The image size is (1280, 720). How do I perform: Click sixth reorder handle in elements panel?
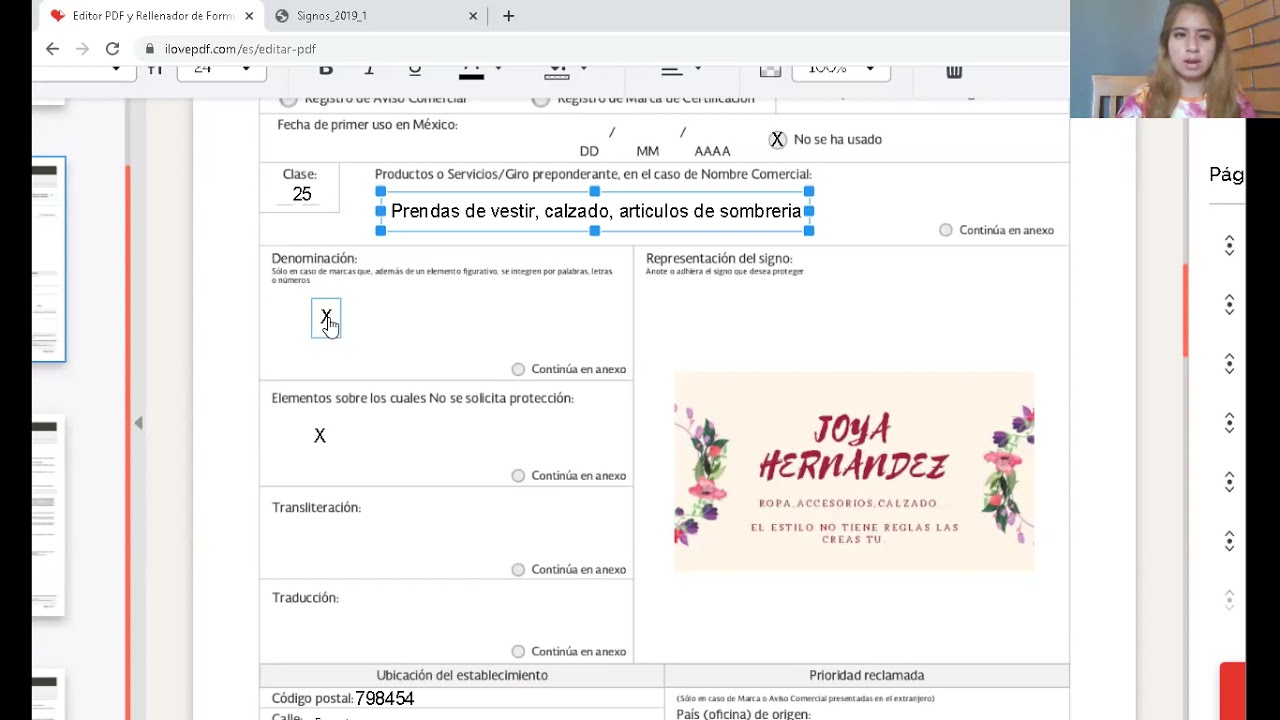click(x=1229, y=541)
